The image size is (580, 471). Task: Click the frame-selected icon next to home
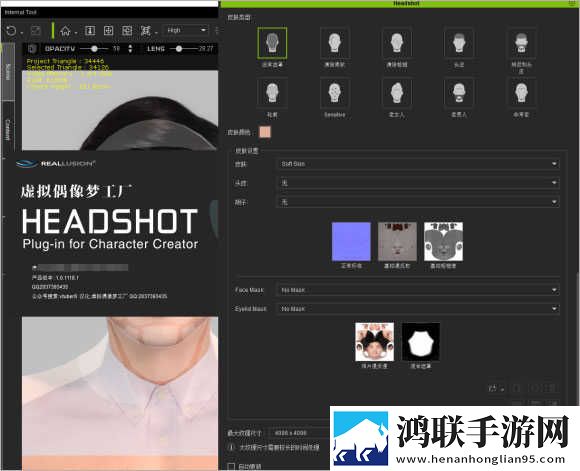click(90, 31)
